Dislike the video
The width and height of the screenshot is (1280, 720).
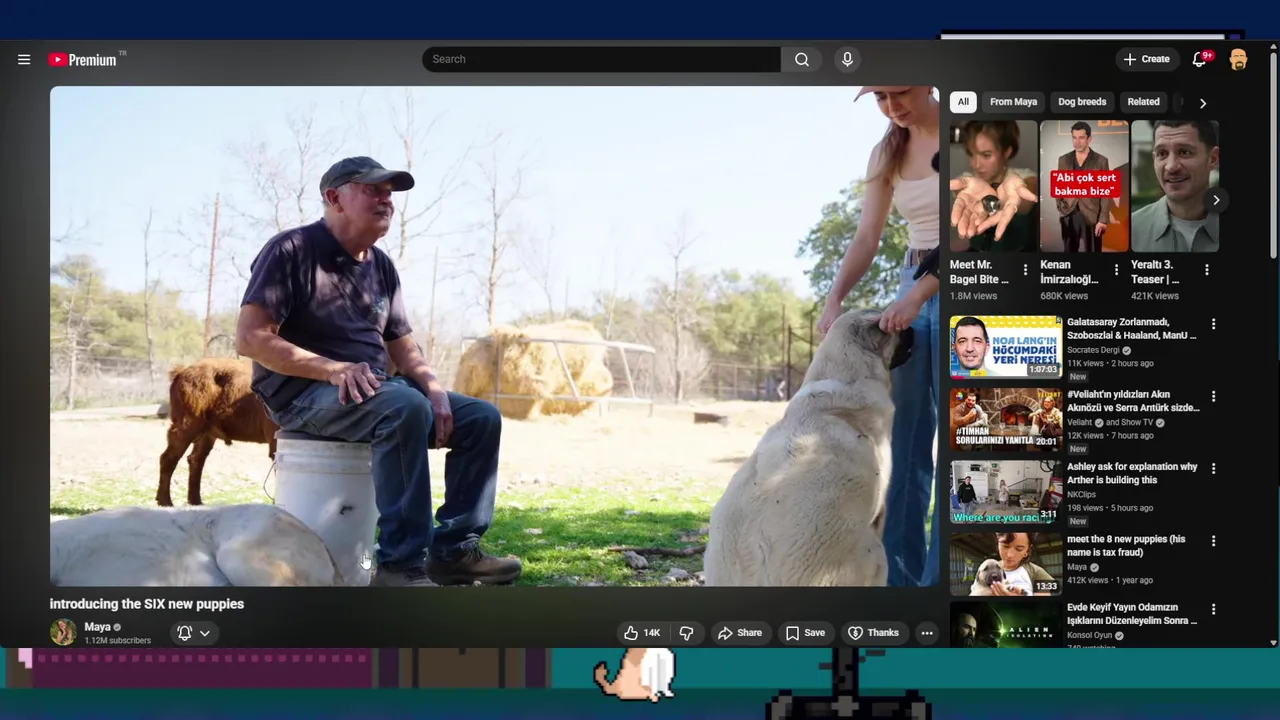click(686, 633)
